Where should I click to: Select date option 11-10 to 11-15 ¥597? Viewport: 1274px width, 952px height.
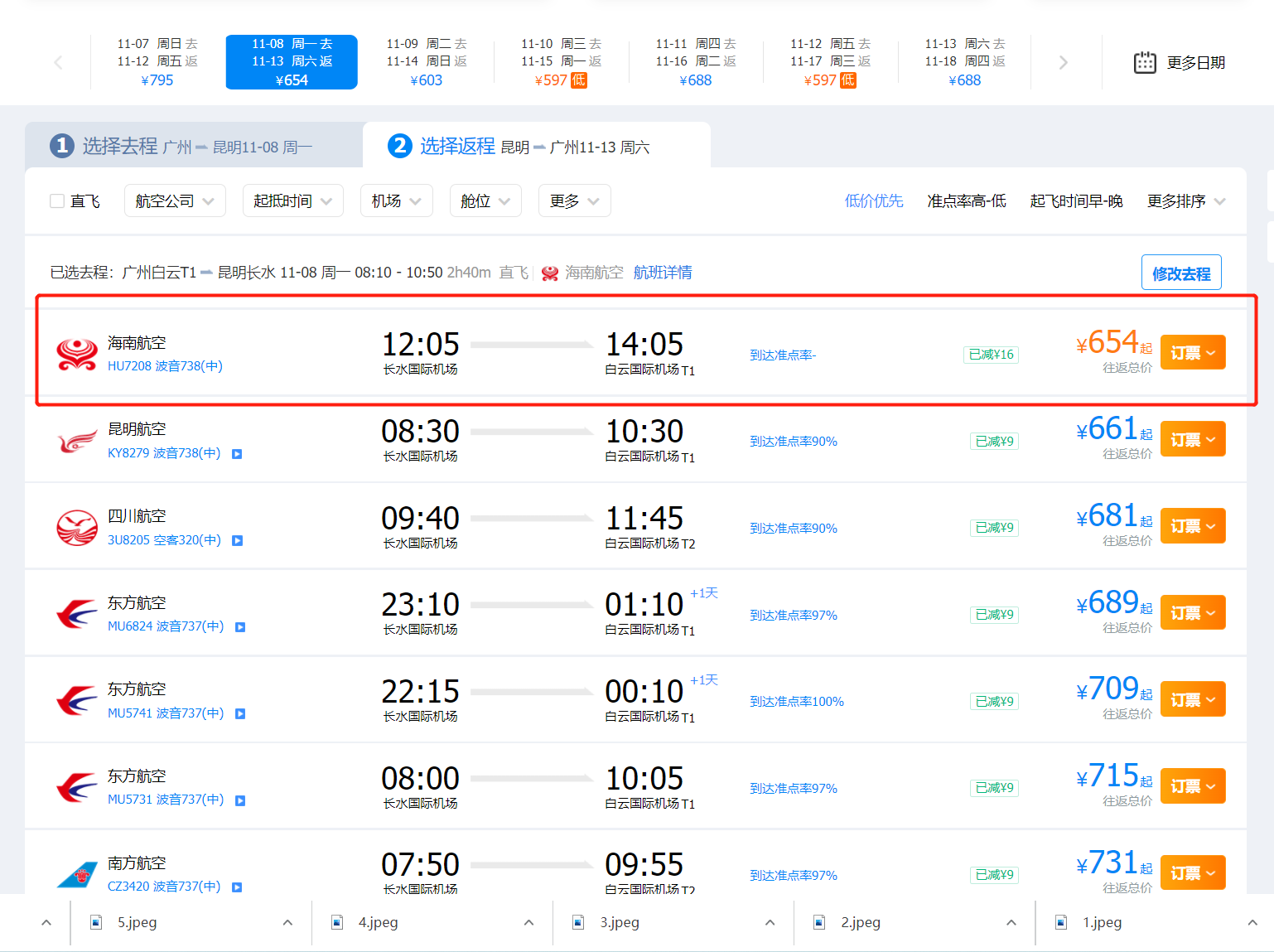tap(562, 62)
